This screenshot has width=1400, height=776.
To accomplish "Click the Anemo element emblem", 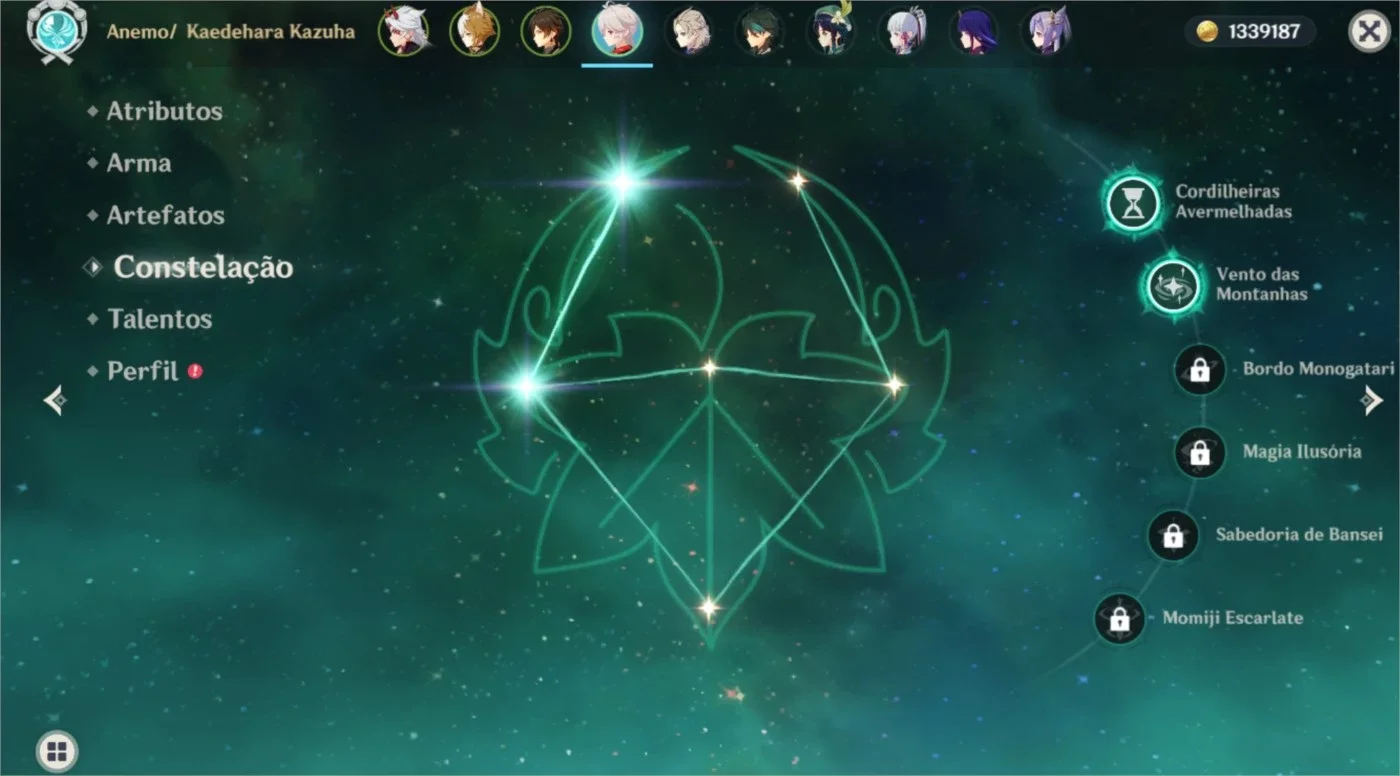I will tap(55, 32).
